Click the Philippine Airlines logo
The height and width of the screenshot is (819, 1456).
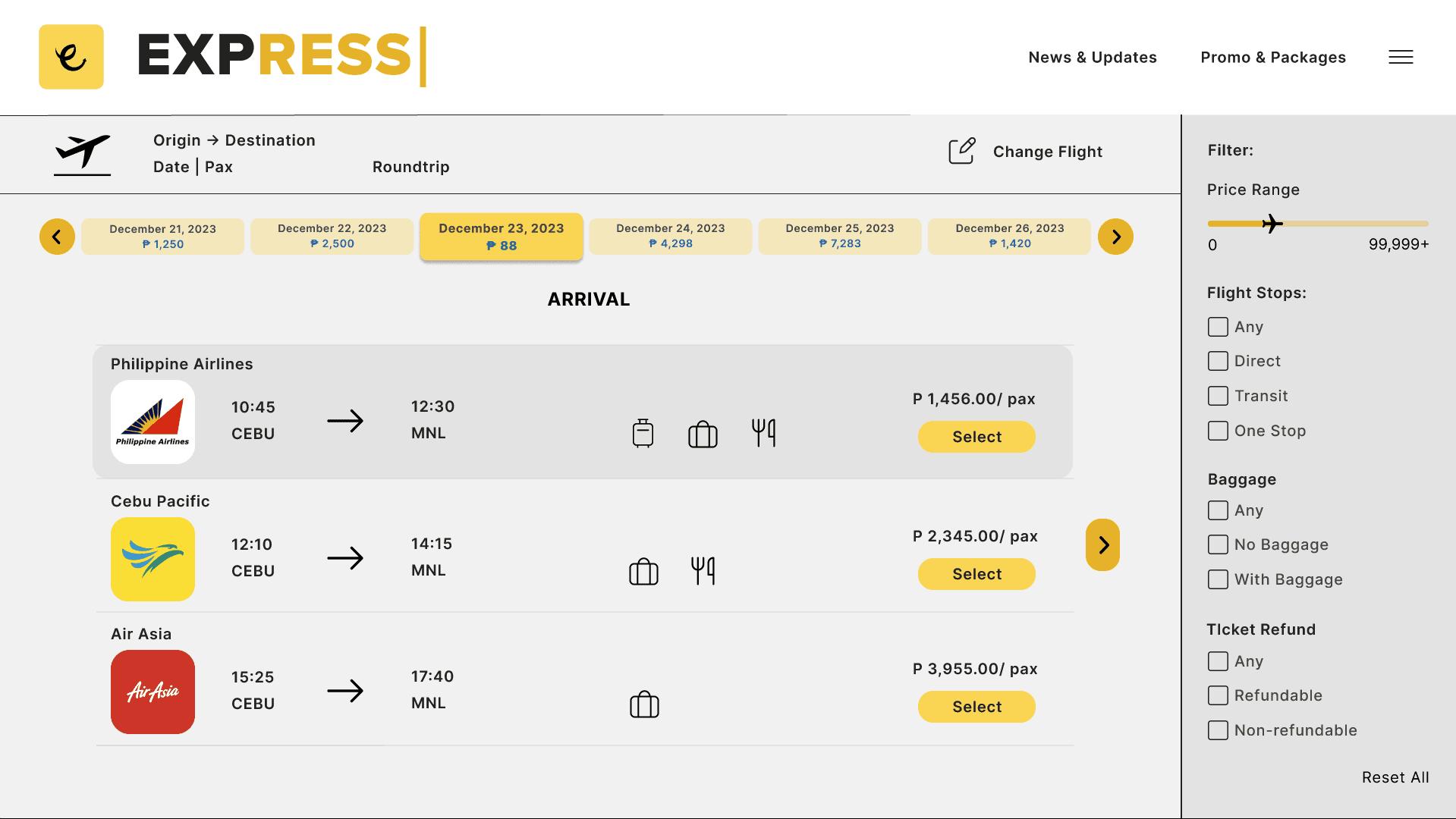(153, 422)
